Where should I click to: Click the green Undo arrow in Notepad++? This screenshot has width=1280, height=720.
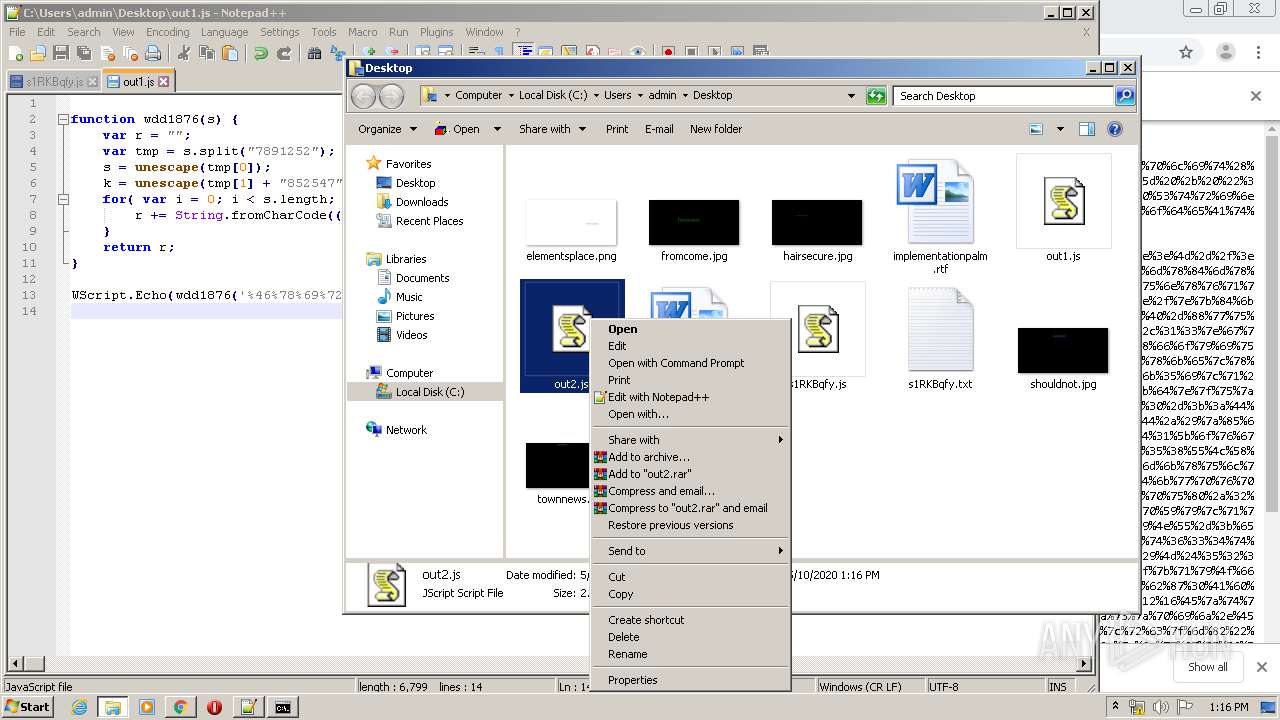click(260, 53)
